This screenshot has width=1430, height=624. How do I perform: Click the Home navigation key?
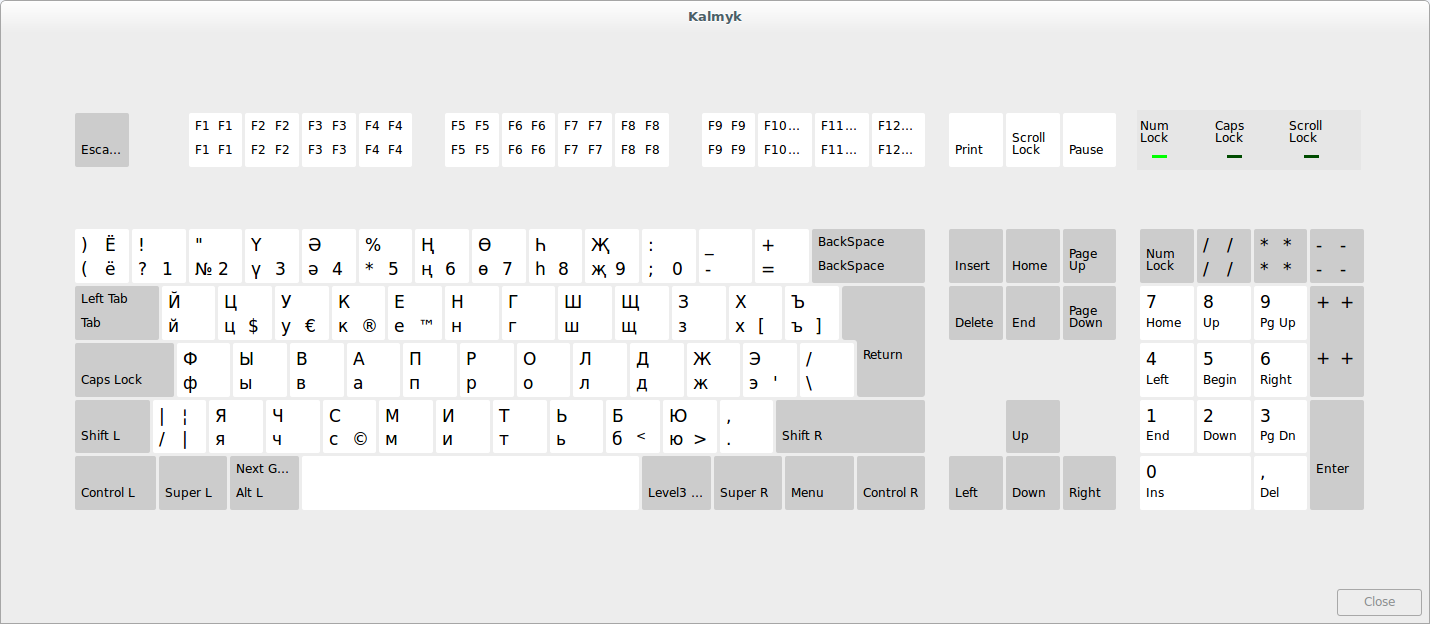click(1032, 256)
